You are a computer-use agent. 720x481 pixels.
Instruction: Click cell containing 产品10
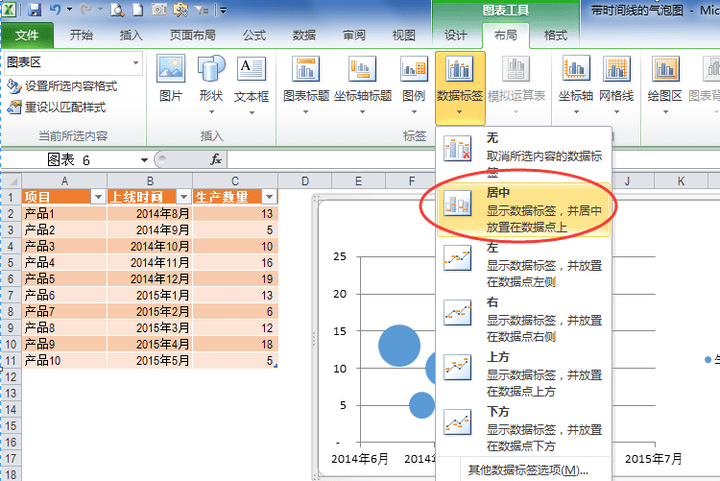(x=64, y=361)
